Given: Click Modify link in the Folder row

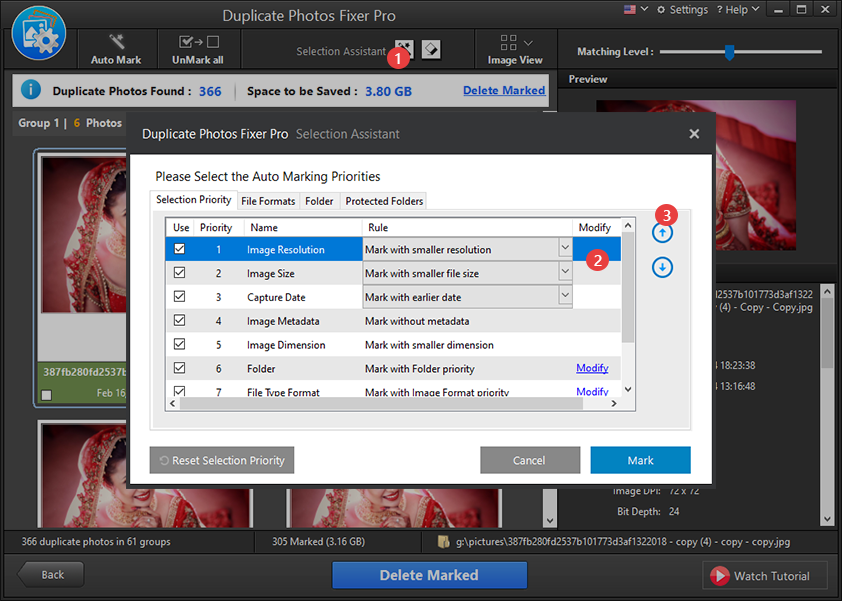Looking at the screenshot, I should point(592,368).
